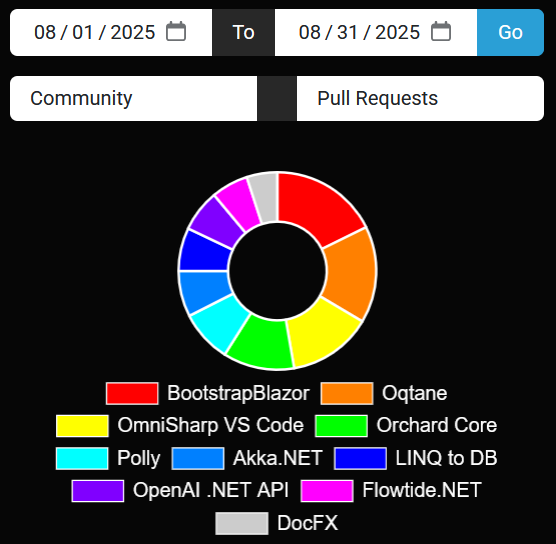Edit the end date field 08/31/2025
This screenshot has width=556, height=544.
376,32
